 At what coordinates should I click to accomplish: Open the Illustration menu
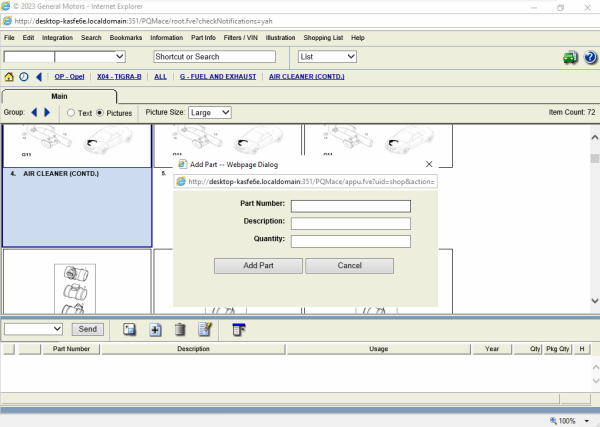click(280, 38)
